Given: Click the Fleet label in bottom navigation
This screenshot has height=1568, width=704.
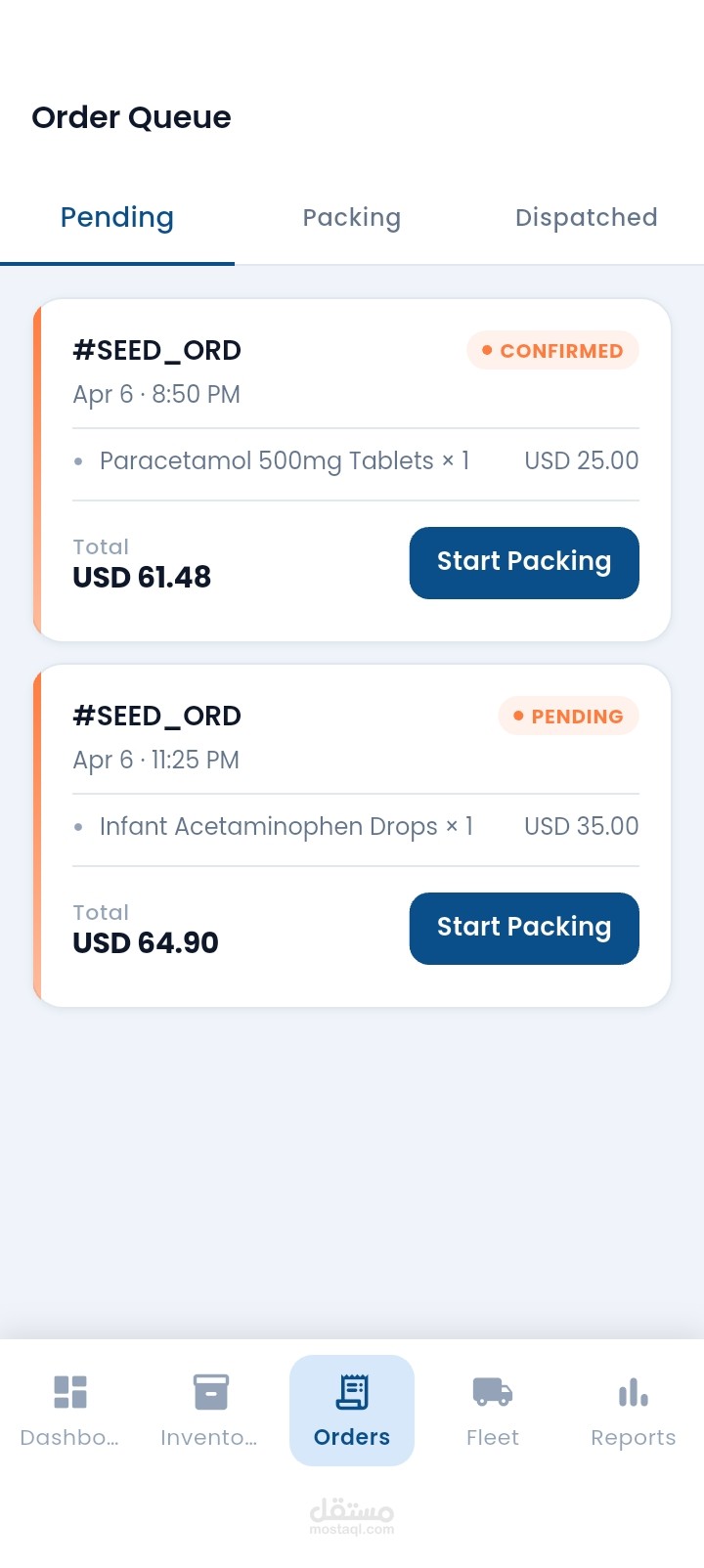Looking at the screenshot, I should click(x=493, y=1437).
